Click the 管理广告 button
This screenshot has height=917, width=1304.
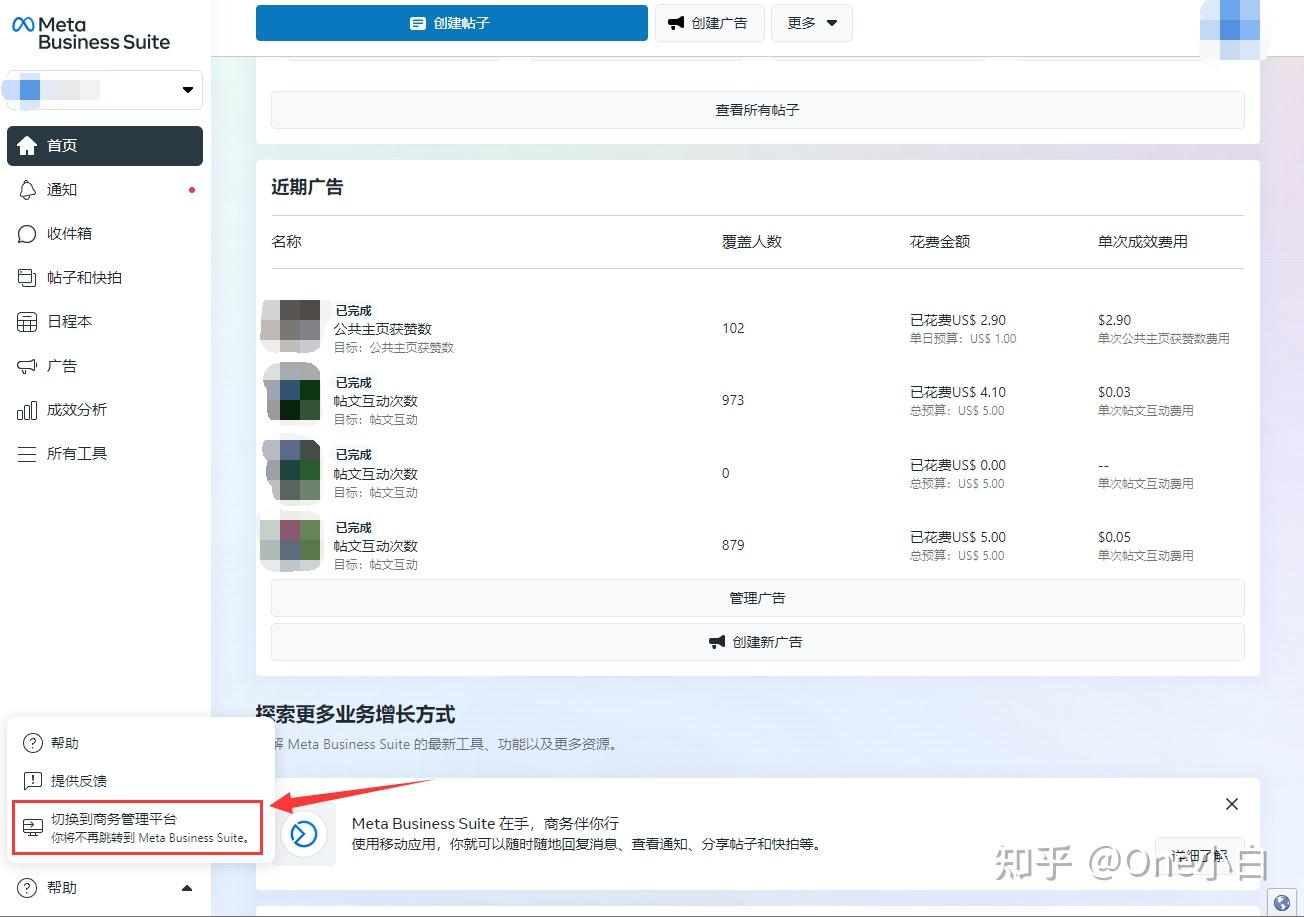point(758,598)
